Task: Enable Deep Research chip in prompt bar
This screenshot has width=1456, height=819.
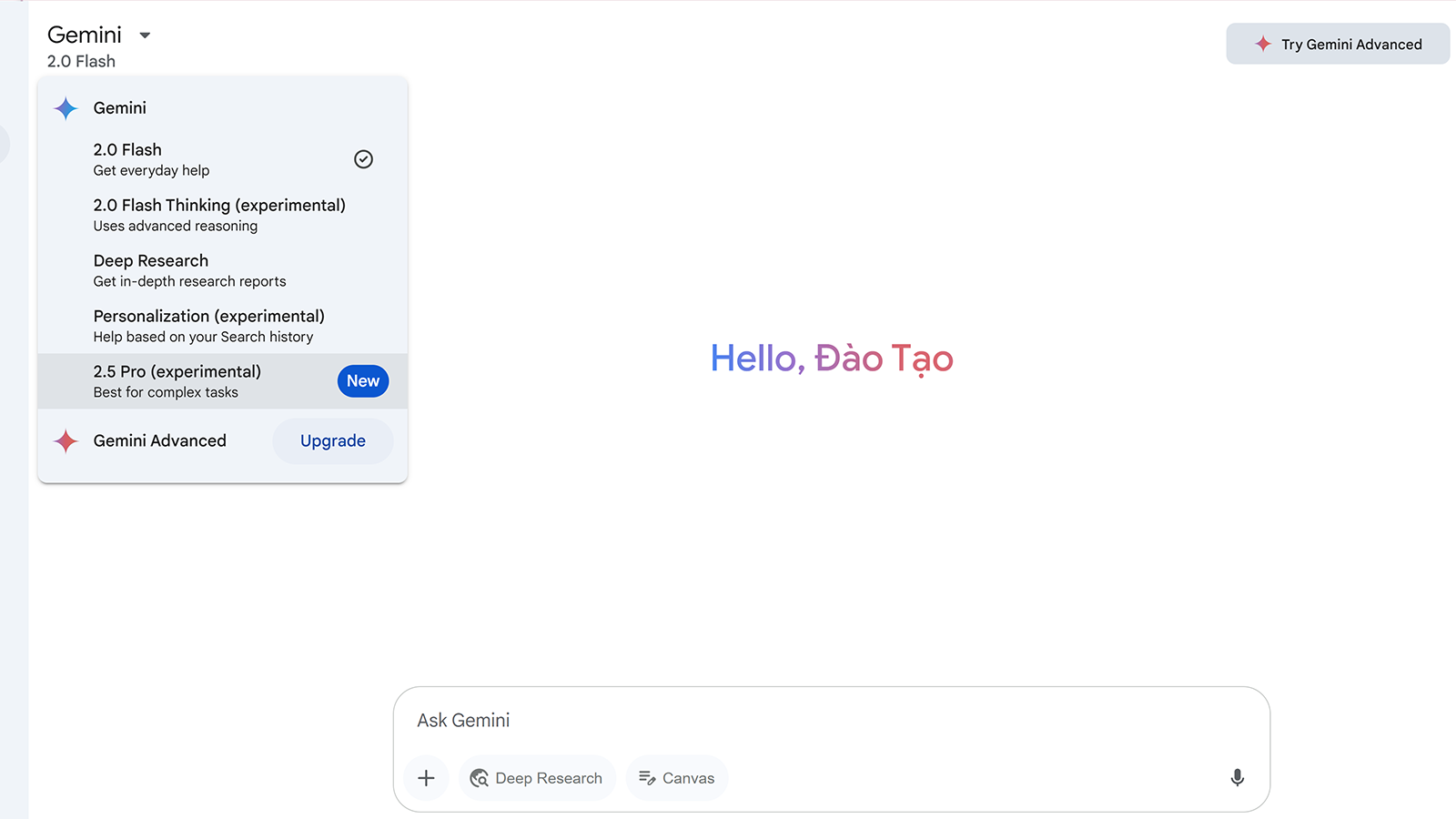Action: tap(537, 778)
